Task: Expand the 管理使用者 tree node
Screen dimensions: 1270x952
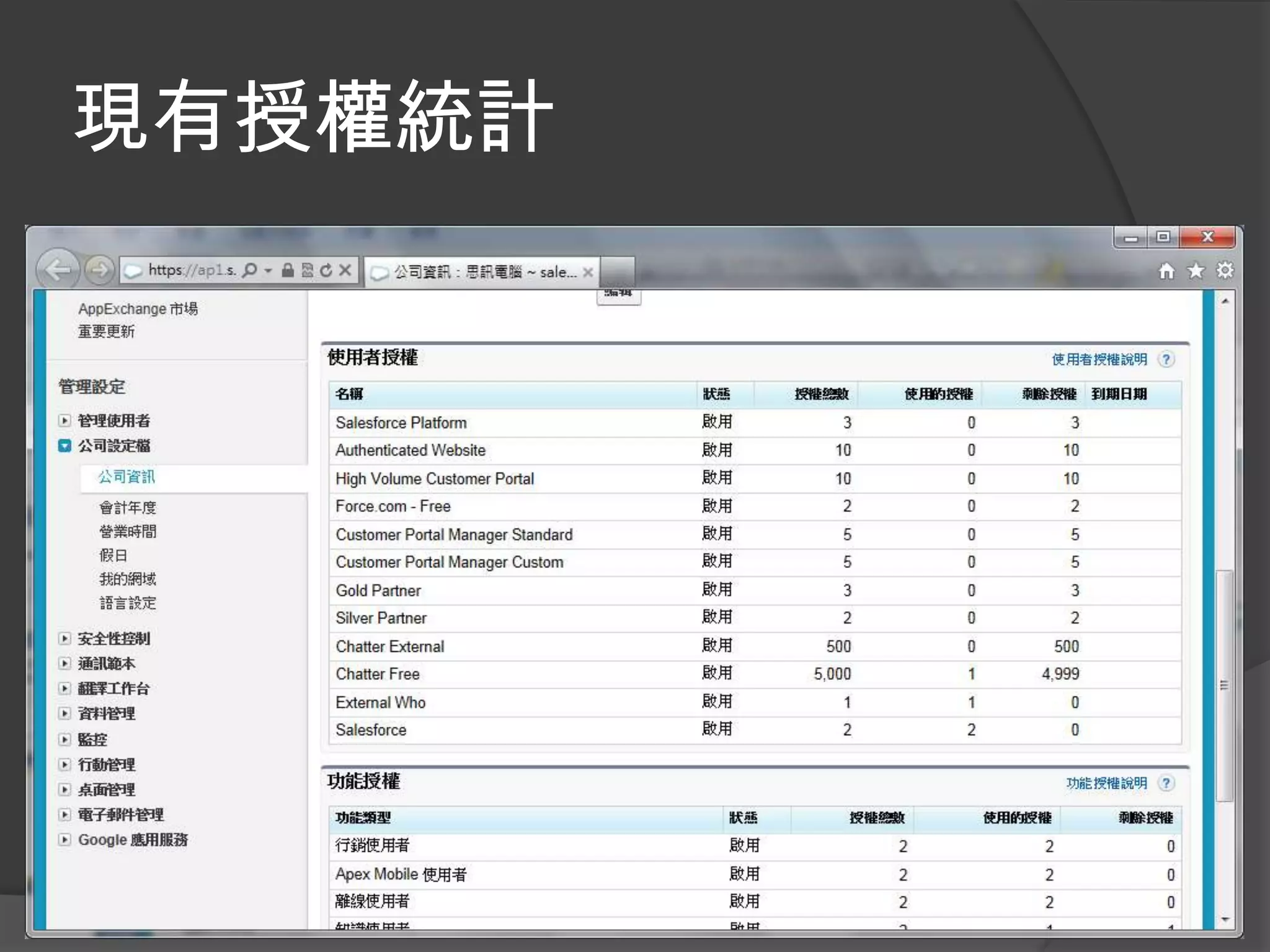Action: pyautogui.click(x=64, y=421)
